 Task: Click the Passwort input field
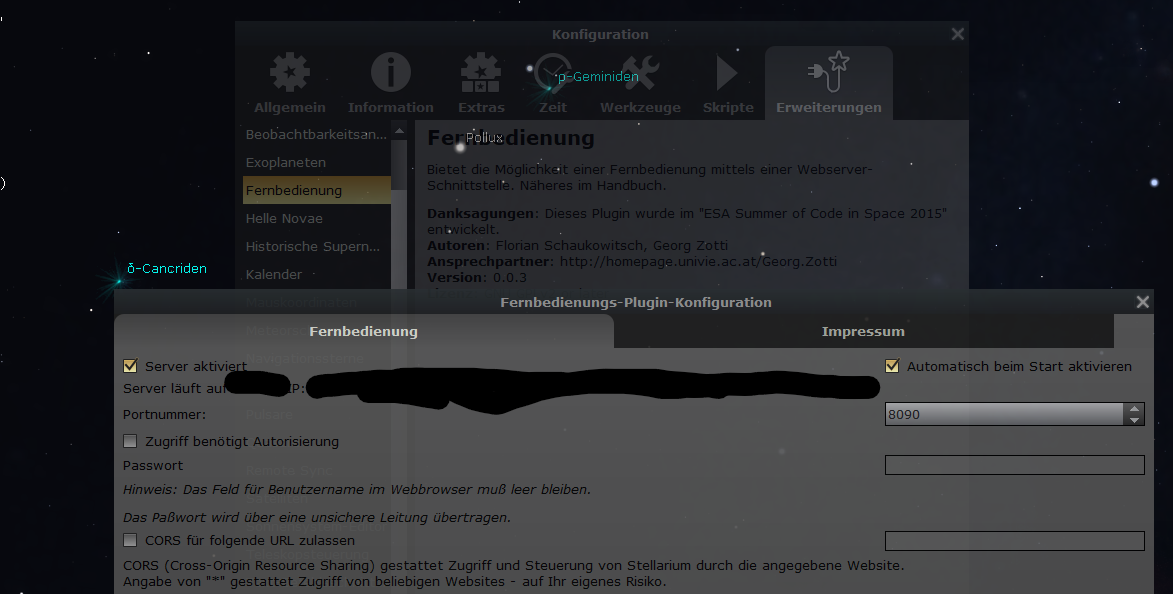coord(1014,465)
